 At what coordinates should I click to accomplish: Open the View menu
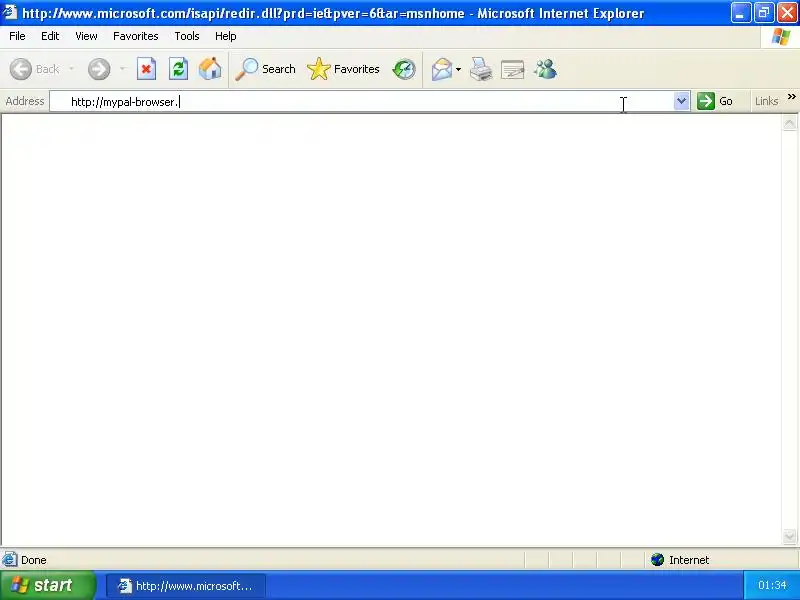[86, 36]
